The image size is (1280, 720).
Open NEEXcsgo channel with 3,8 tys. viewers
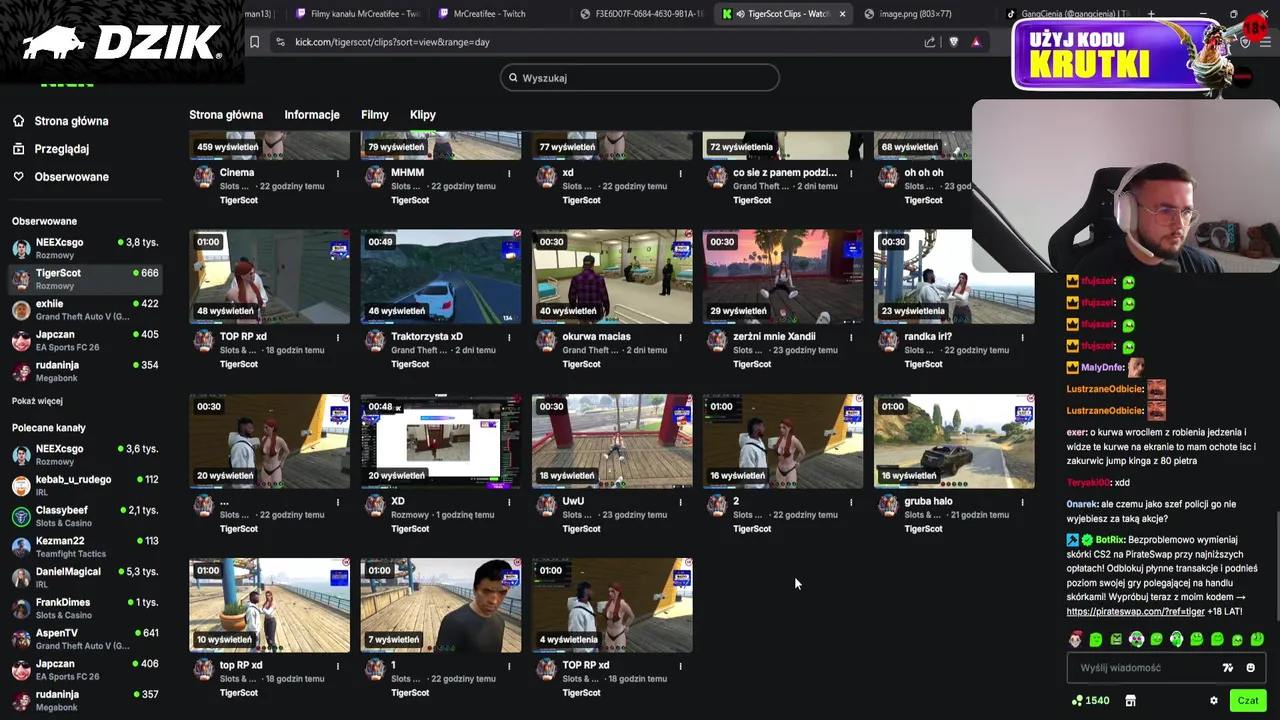pyautogui.click(x=84, y=249)
